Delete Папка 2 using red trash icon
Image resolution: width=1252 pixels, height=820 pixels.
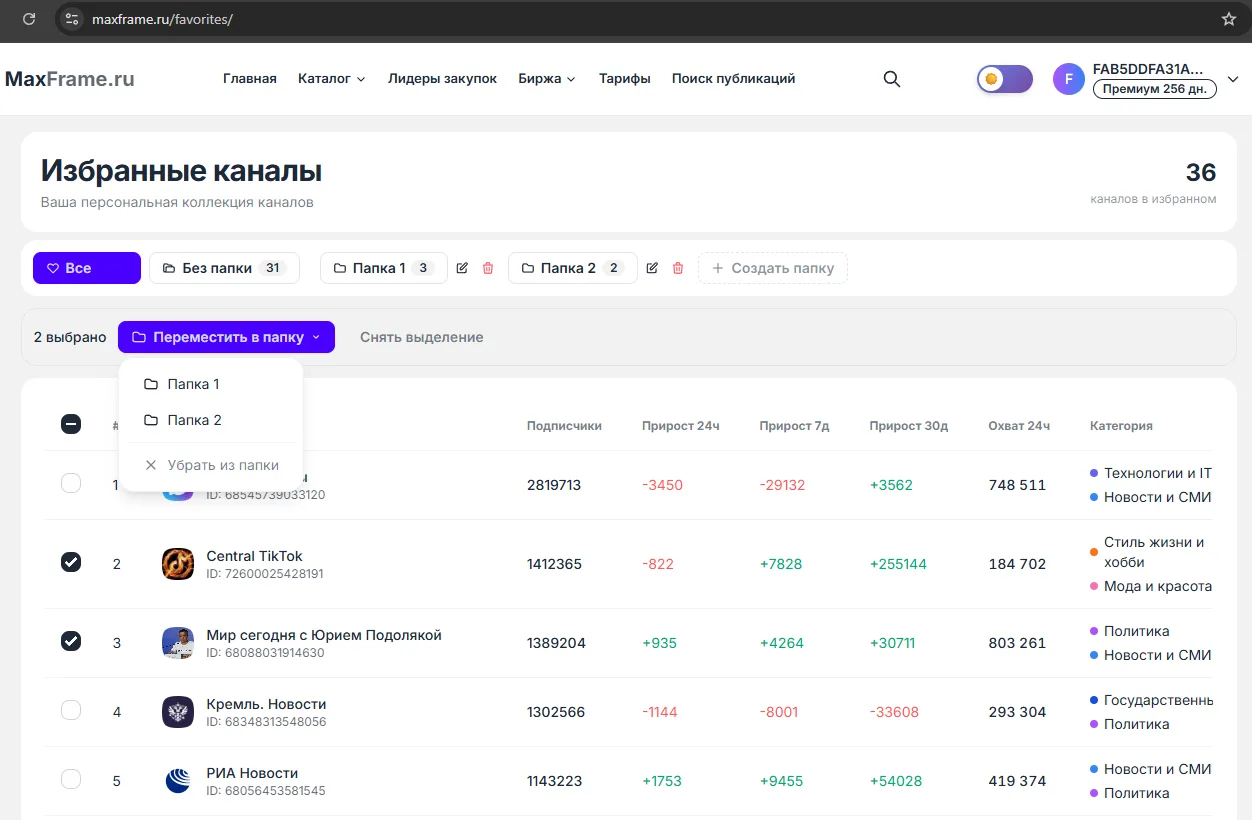point(678,268)
